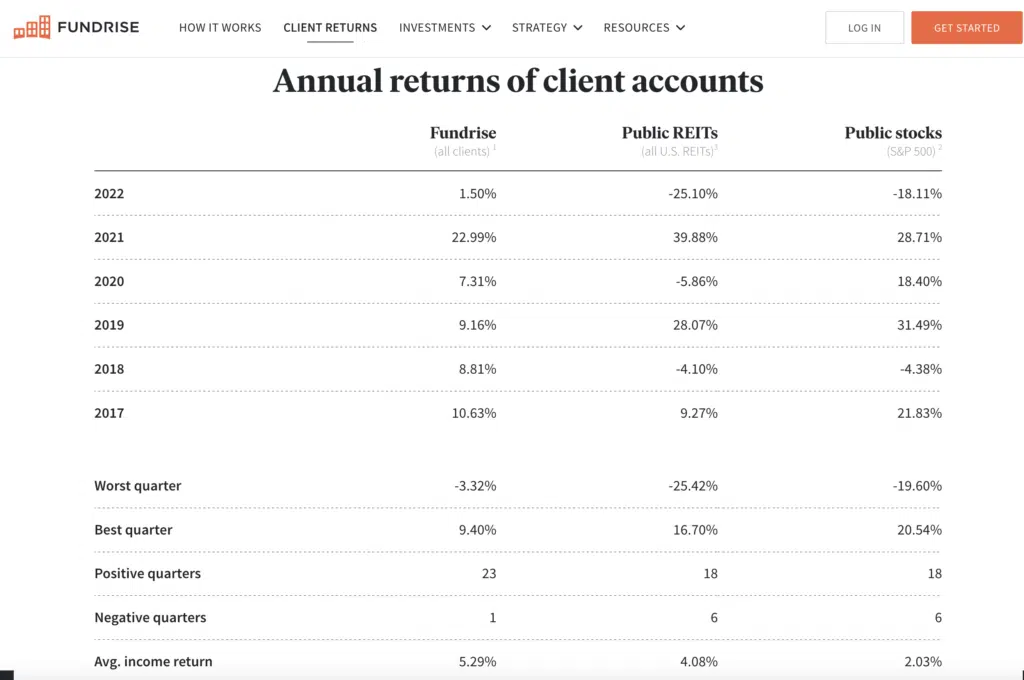Click the Fundrise column header

click(x=462, y=133)
